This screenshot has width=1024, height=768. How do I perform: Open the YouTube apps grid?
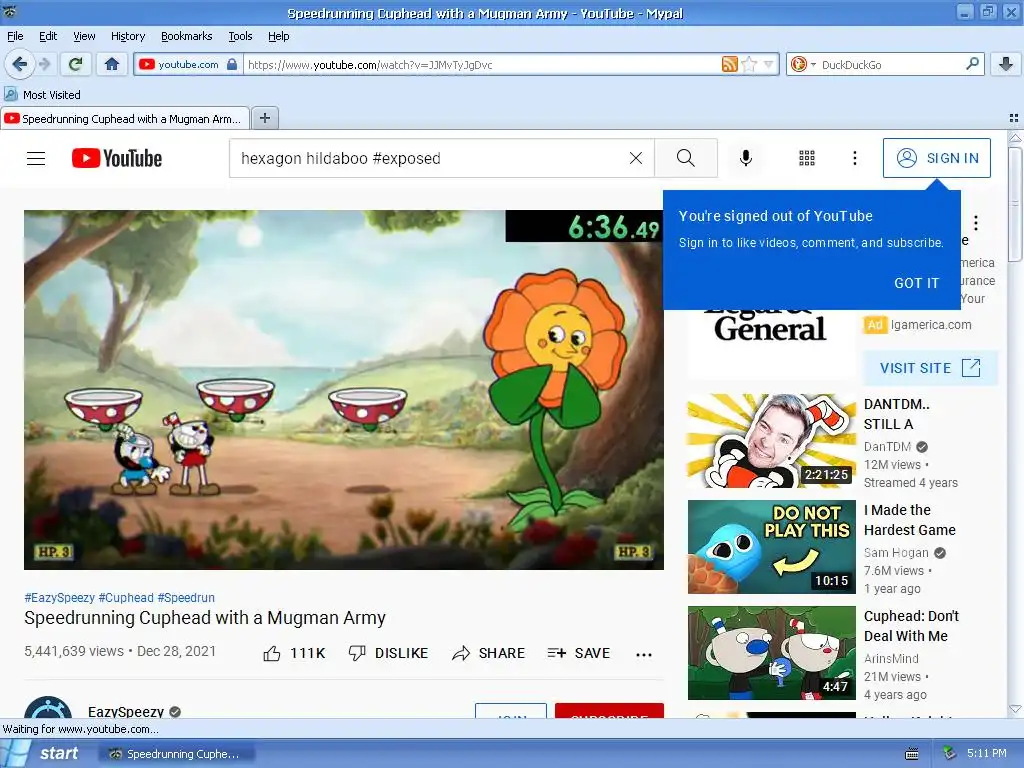click(807, 158)
